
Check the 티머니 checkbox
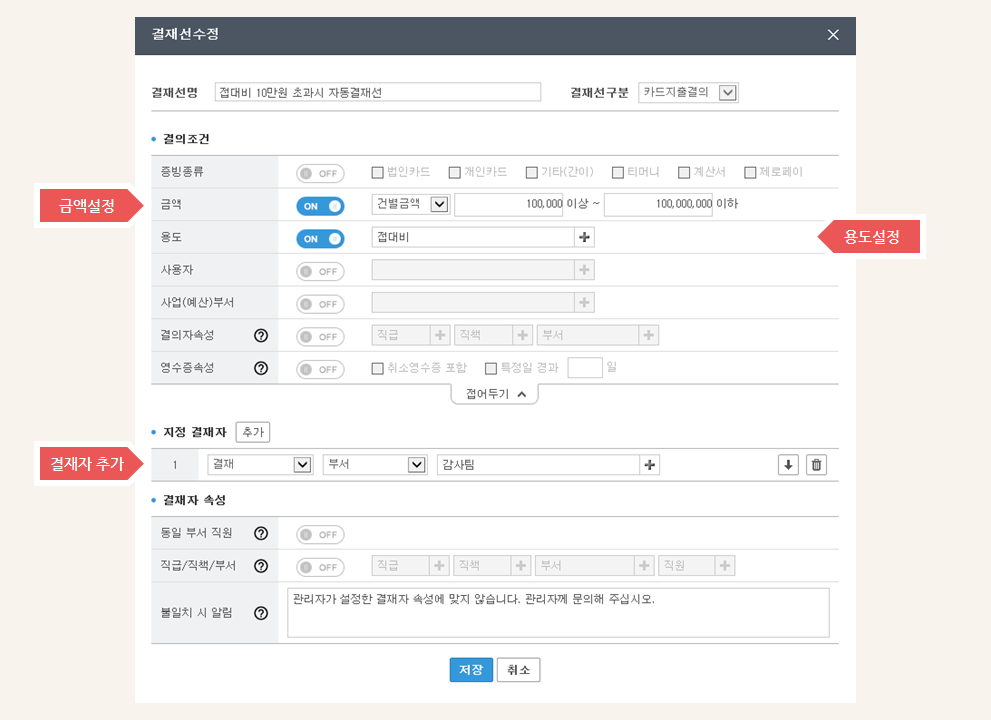[x=618, y=172]
